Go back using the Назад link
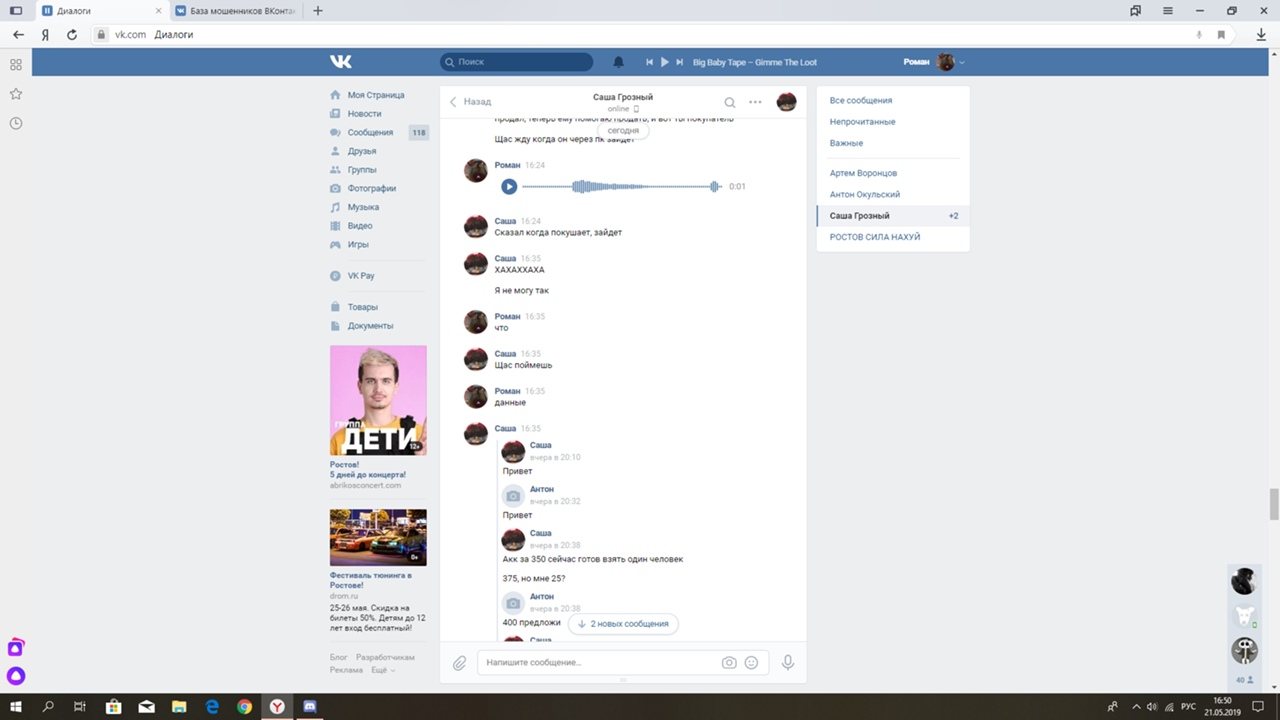The width and height of the screenshot is (1280, 720). pyautogui.click(x=471, y=102)
